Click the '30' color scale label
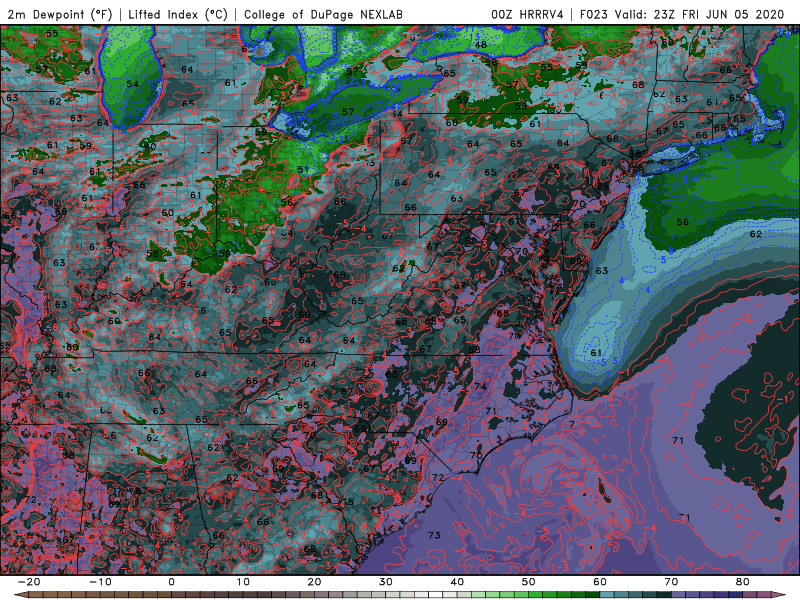The width and height of the screenshot is (800, 600). pyautogui.click(x=386, y=582)
